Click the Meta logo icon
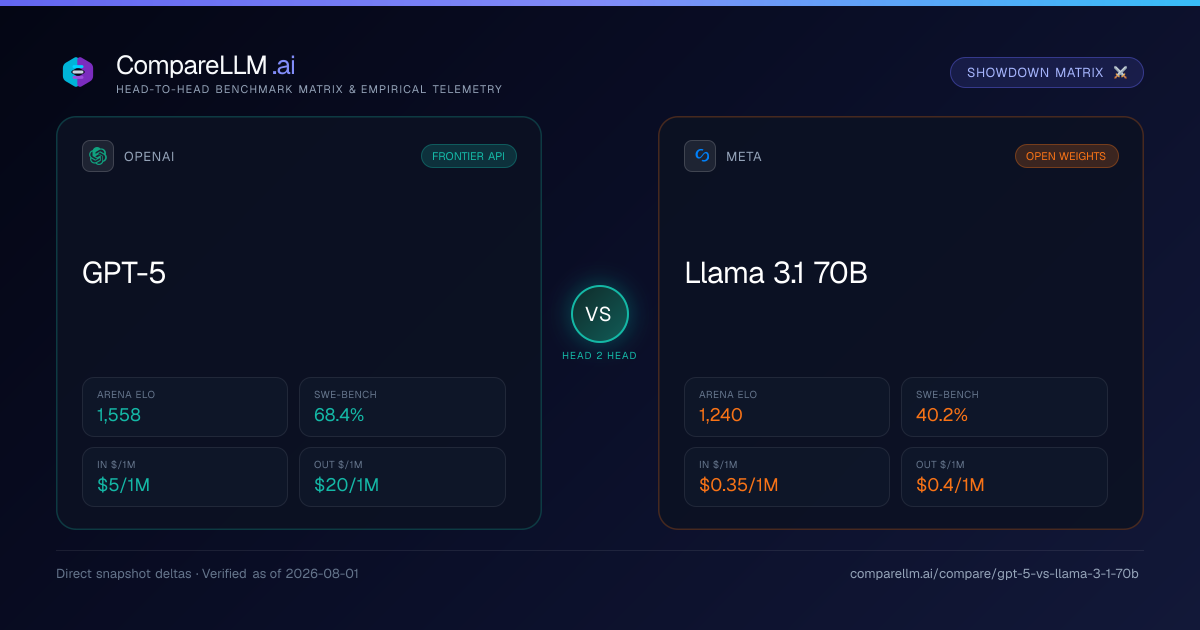The width and height of the screenshot is (1200, 630). coord(700,156)
